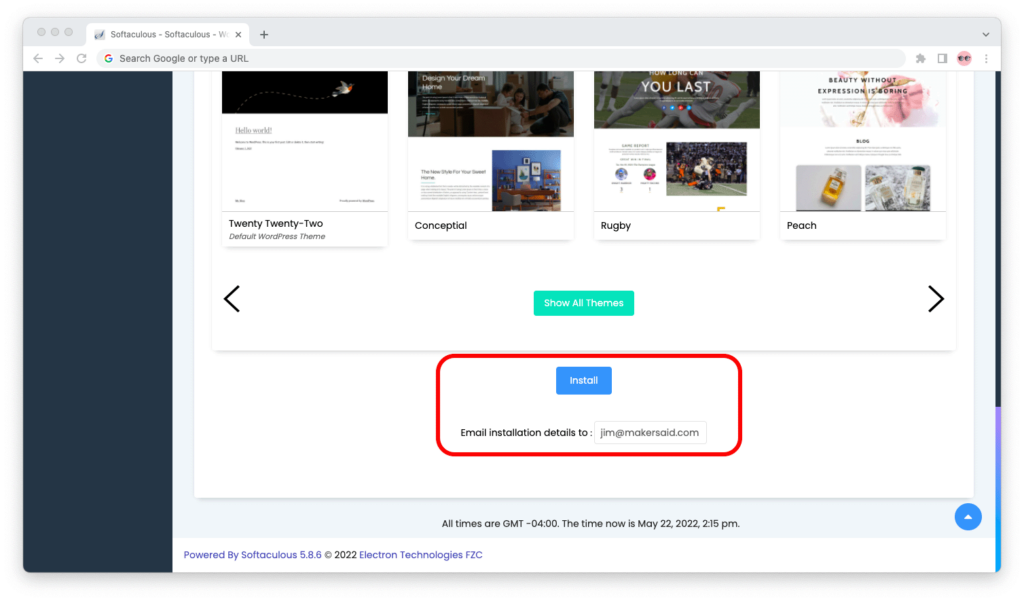Viewport: 1024px width, 601px height.
Task: Click the Google icon in address bar
Action: 108,58
